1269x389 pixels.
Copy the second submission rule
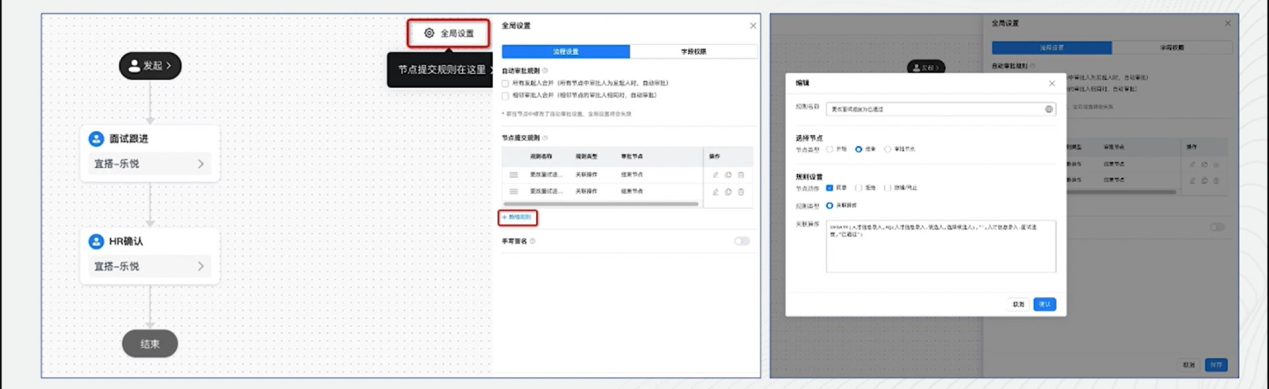728,191
